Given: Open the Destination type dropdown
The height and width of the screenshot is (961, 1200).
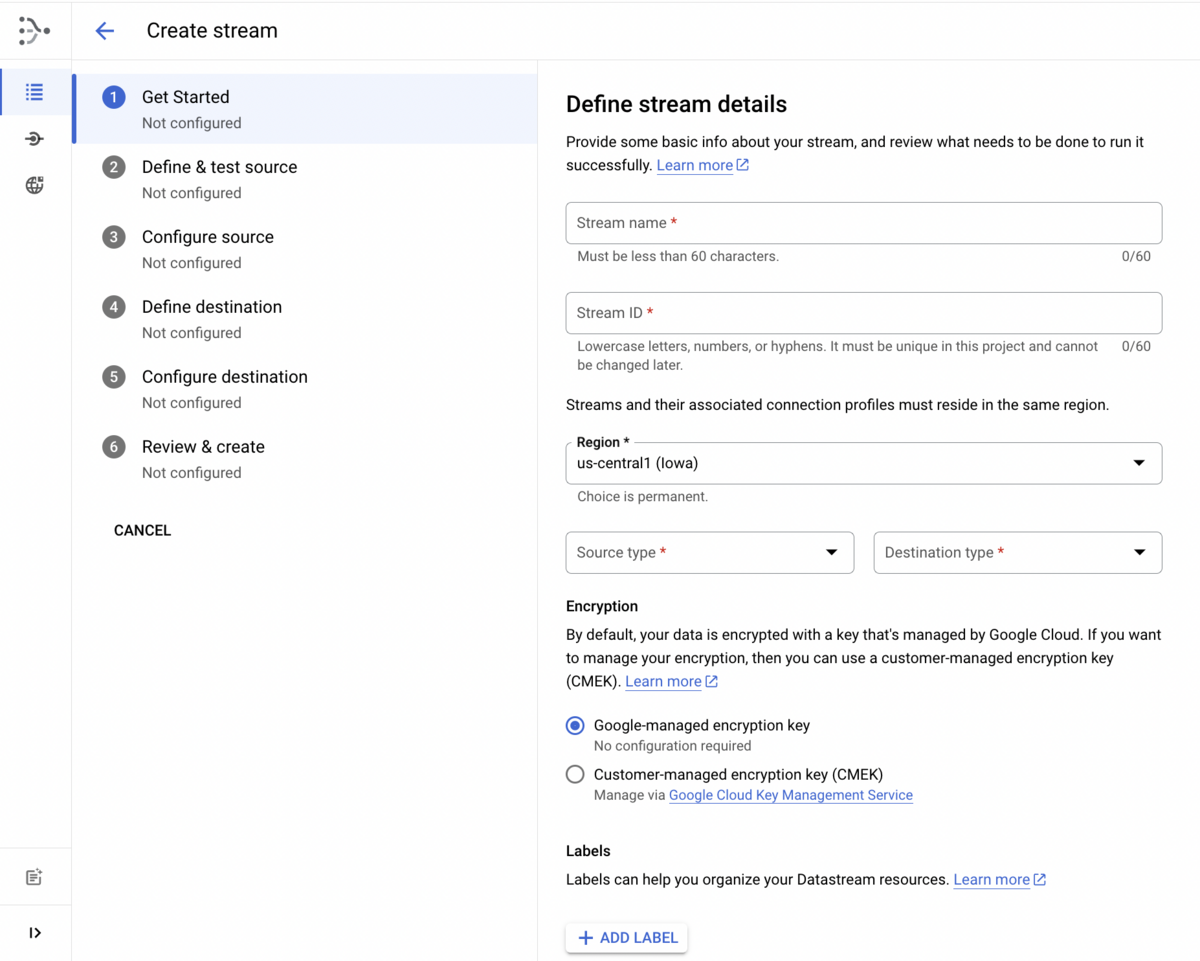Looking at the screenshot, I should click(x=1017, y=552).
